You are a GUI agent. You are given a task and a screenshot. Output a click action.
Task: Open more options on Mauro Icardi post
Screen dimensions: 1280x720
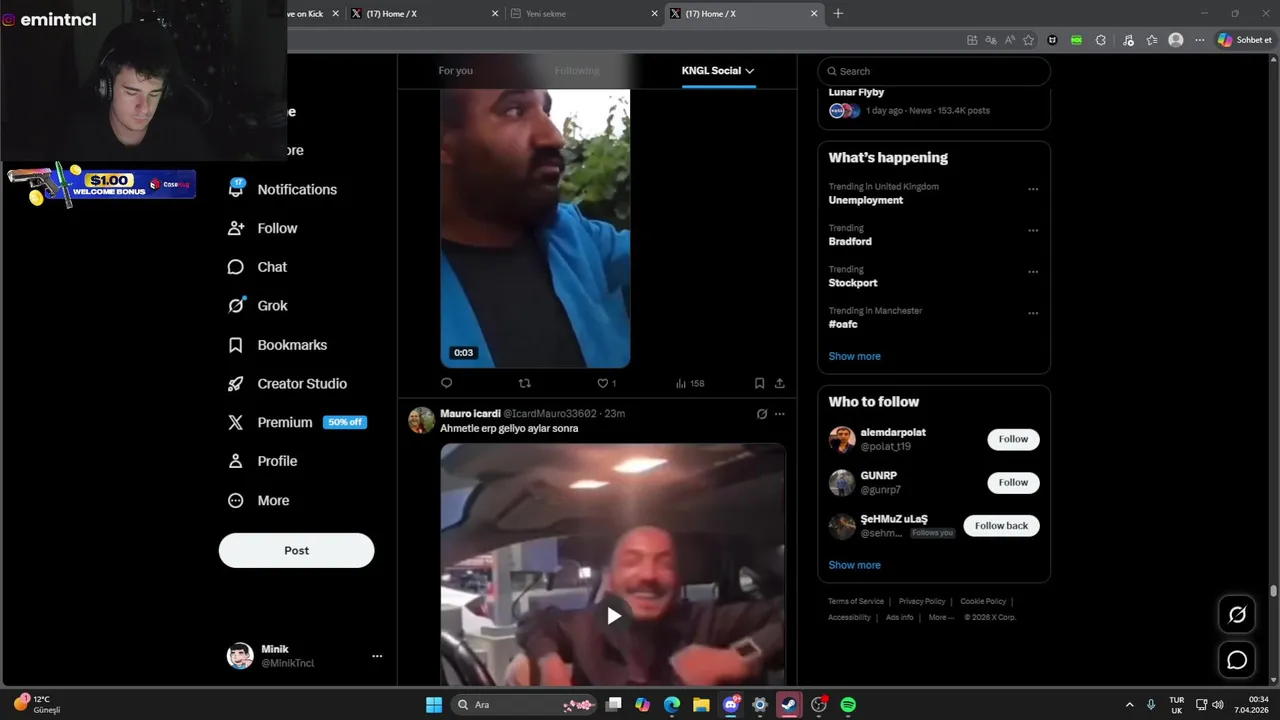(780, 414)
